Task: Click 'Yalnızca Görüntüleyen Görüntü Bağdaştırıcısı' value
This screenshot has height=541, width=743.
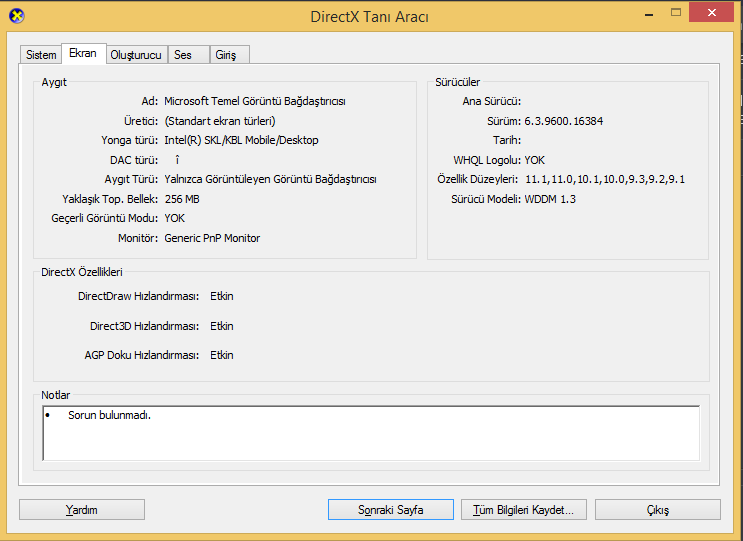Action: point(270,180)
